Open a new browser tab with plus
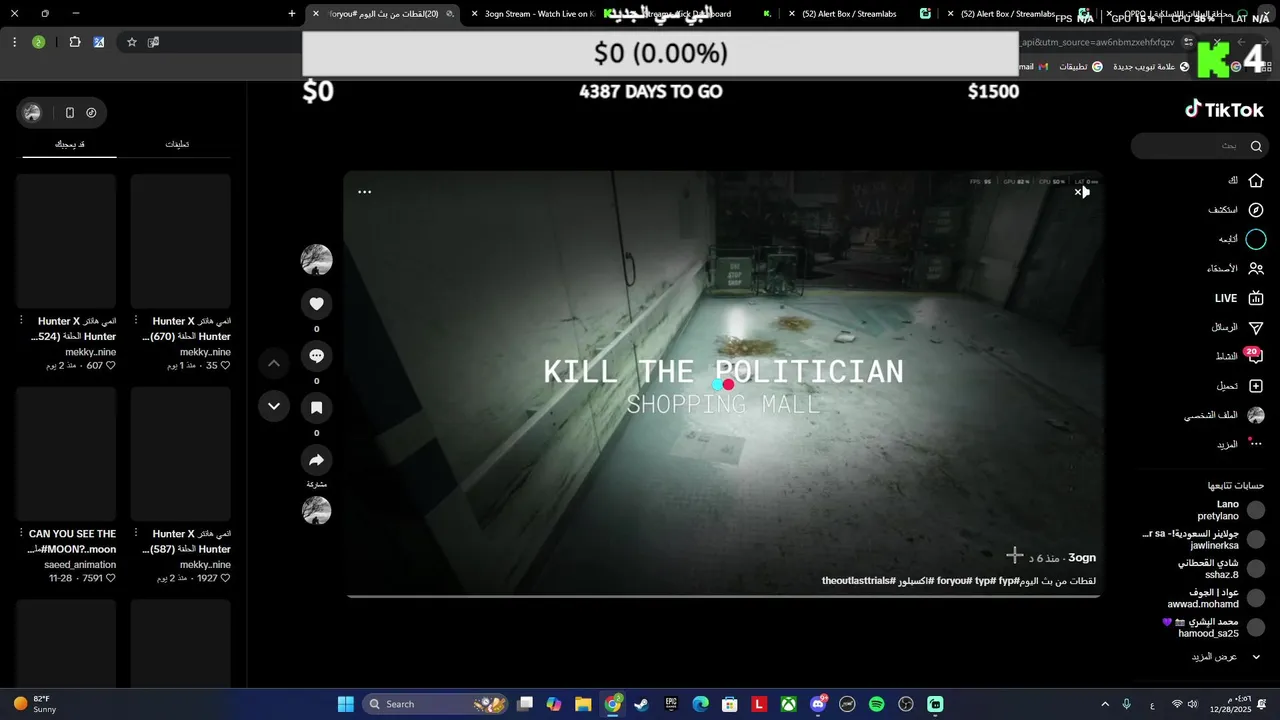 (x=292, y=14)
